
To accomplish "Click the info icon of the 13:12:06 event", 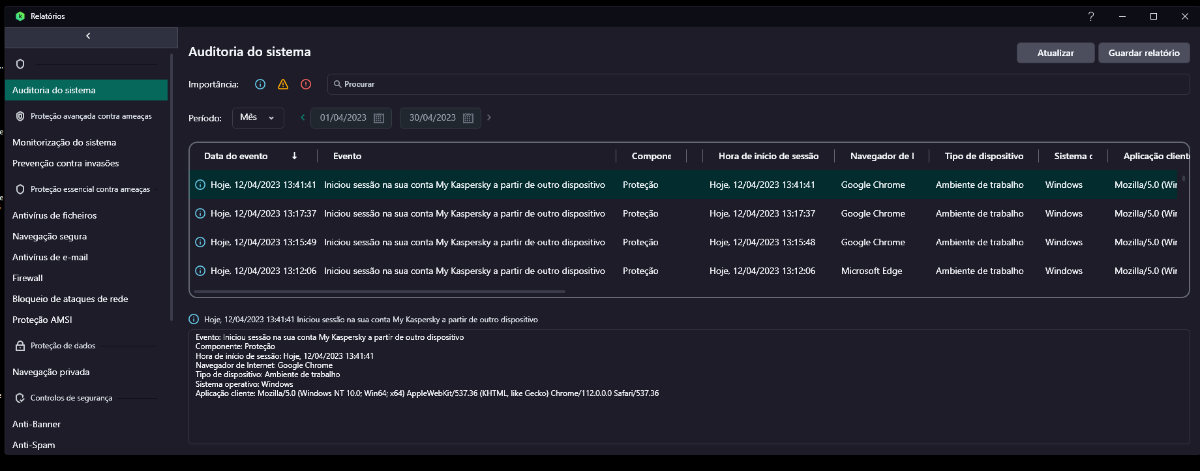I will coord(200,271).
